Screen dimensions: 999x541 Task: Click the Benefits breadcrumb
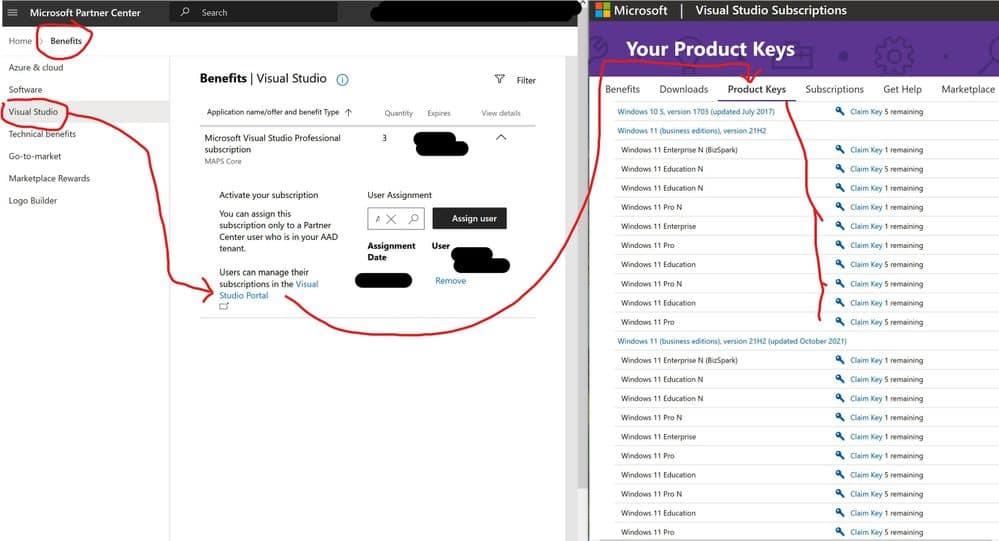coord(66,41)
